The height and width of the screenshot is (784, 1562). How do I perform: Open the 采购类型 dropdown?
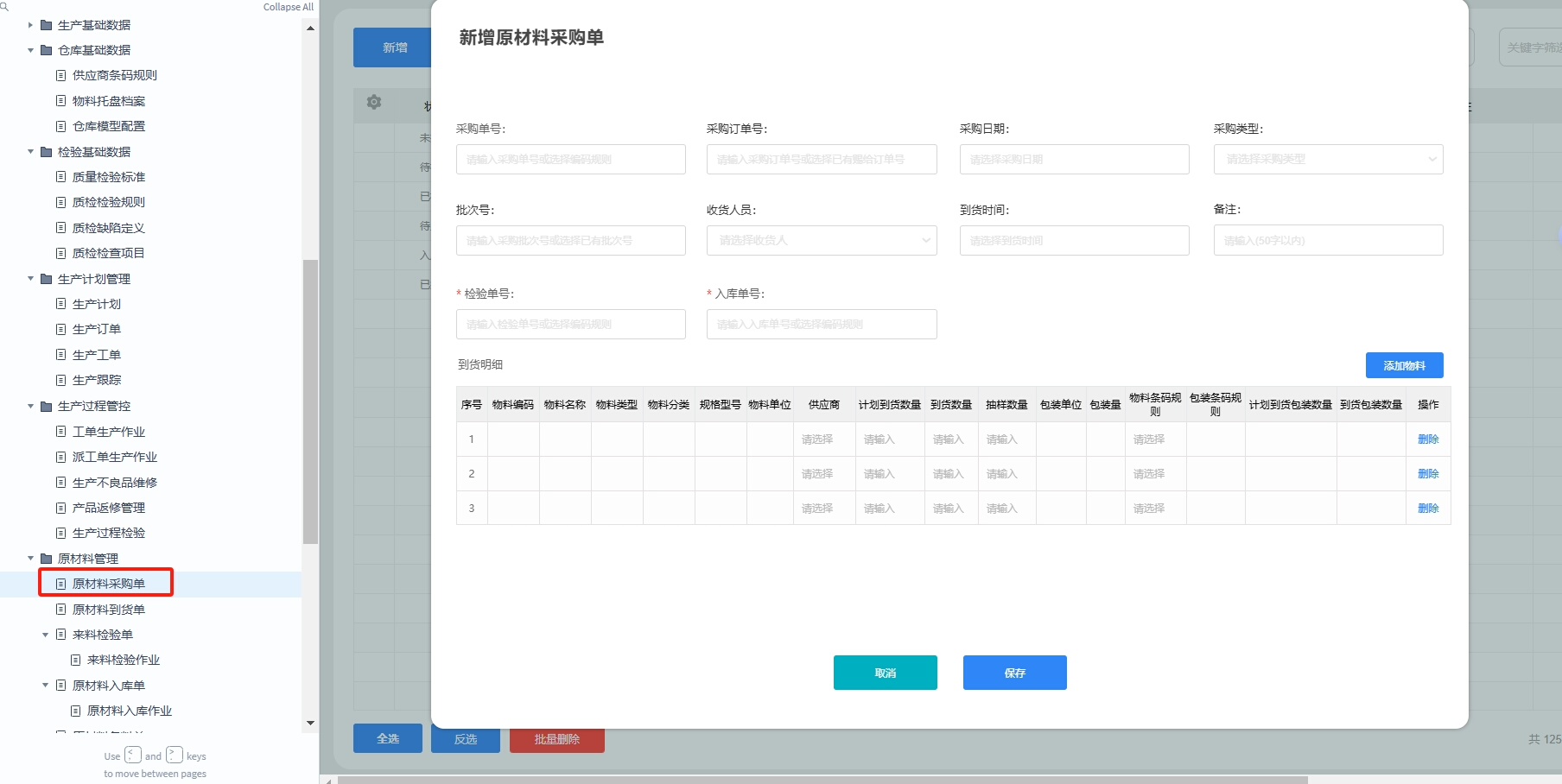coord(1327,159)
